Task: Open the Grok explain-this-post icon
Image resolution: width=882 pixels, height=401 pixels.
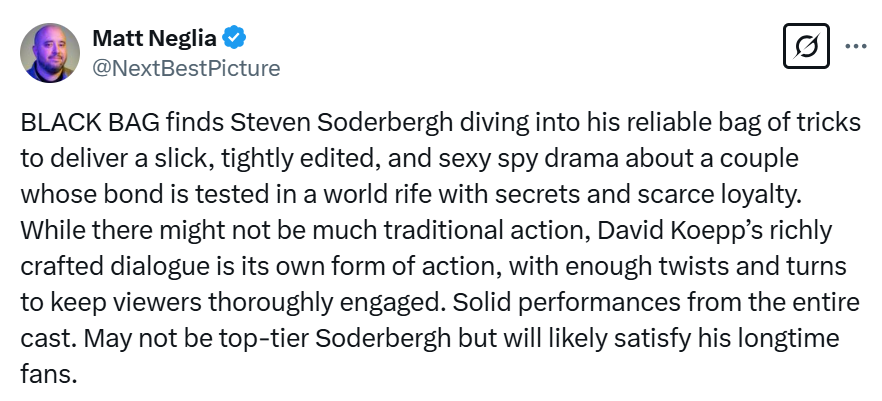Action: click(x=806, y=46)
